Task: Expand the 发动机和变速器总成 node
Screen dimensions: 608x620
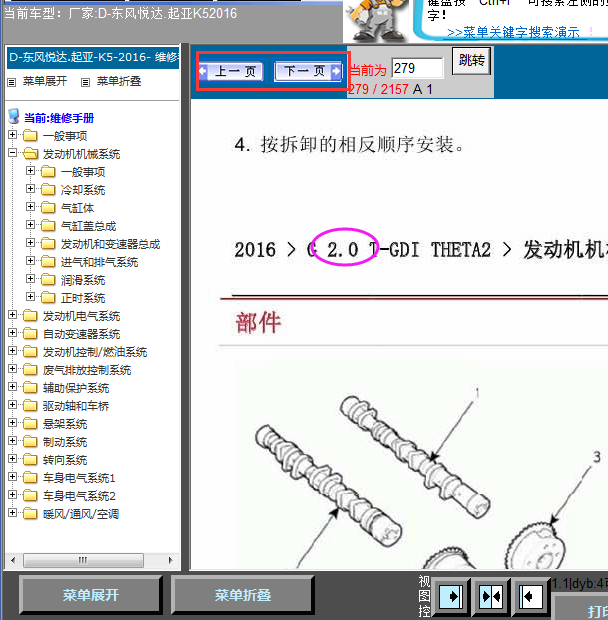Action: click(x=30, y=242)
